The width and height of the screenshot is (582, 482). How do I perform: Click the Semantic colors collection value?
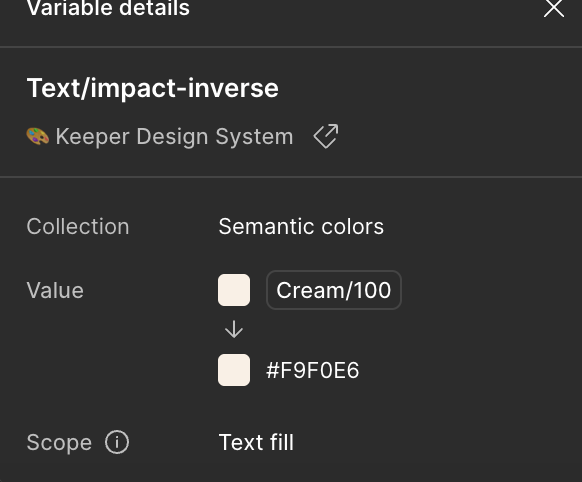click(x=301, y=226)
